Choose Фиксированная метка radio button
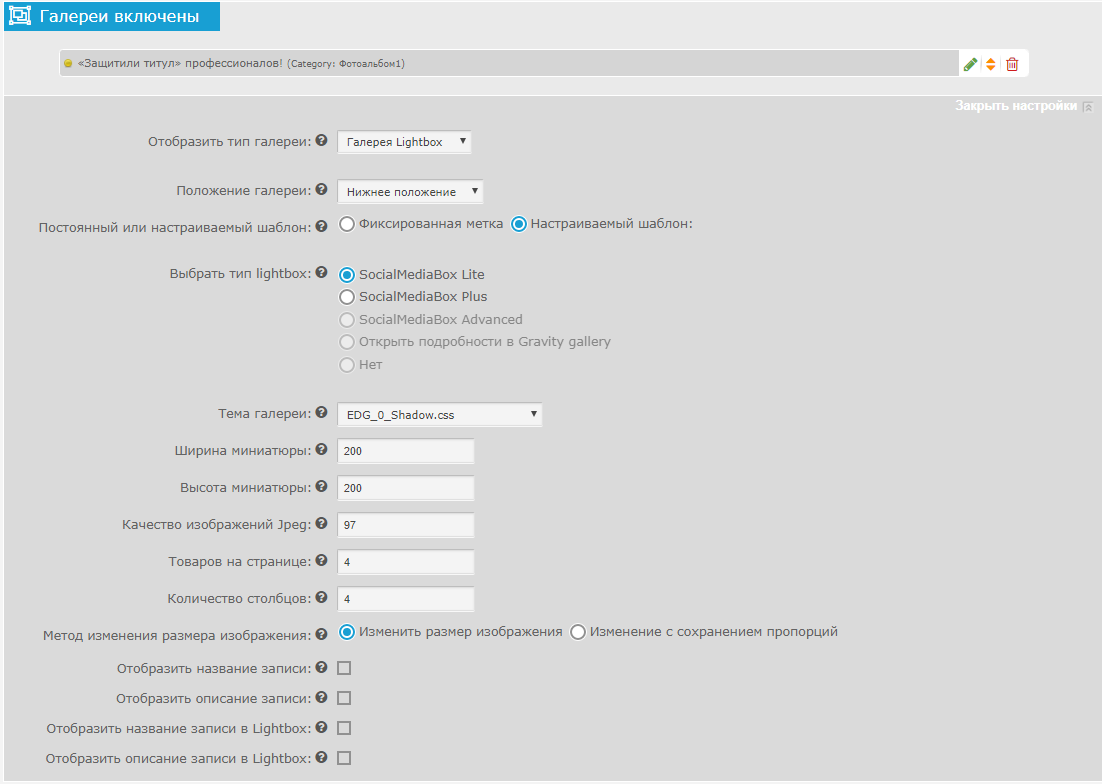Screen dimensions: 1102x784 (x=347, y=224)
